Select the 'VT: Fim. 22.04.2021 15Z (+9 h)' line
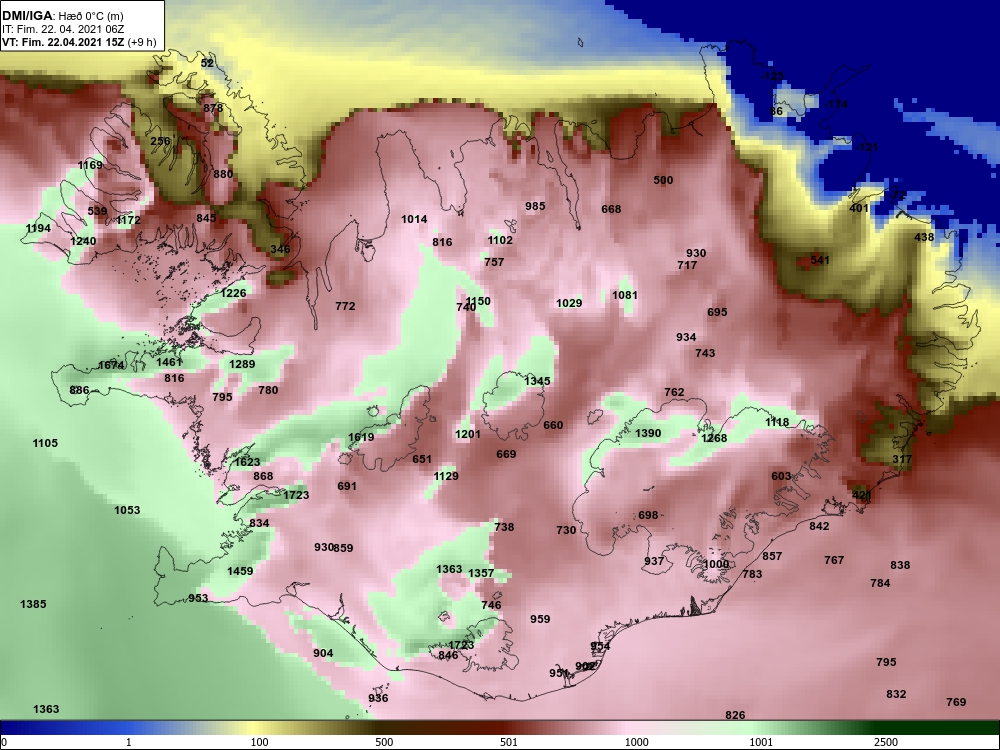 [x=78, y=42]
